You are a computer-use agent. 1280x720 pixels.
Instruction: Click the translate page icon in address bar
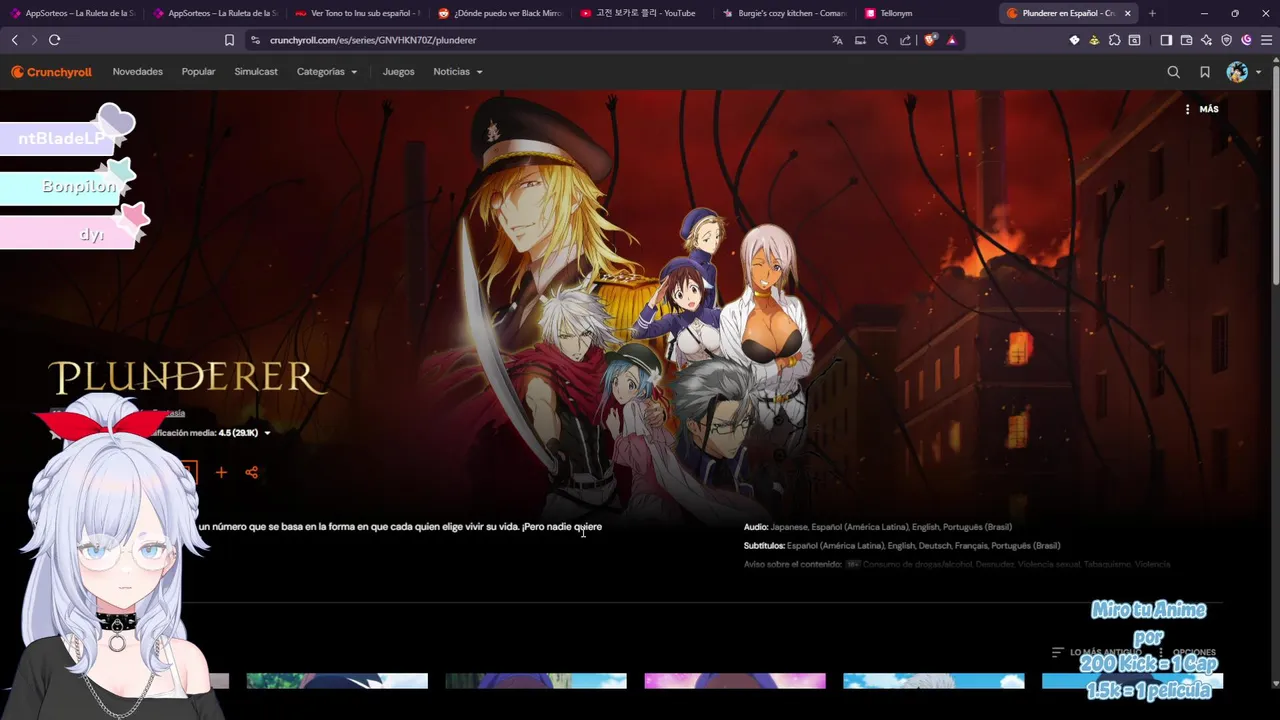pos(837,40)
